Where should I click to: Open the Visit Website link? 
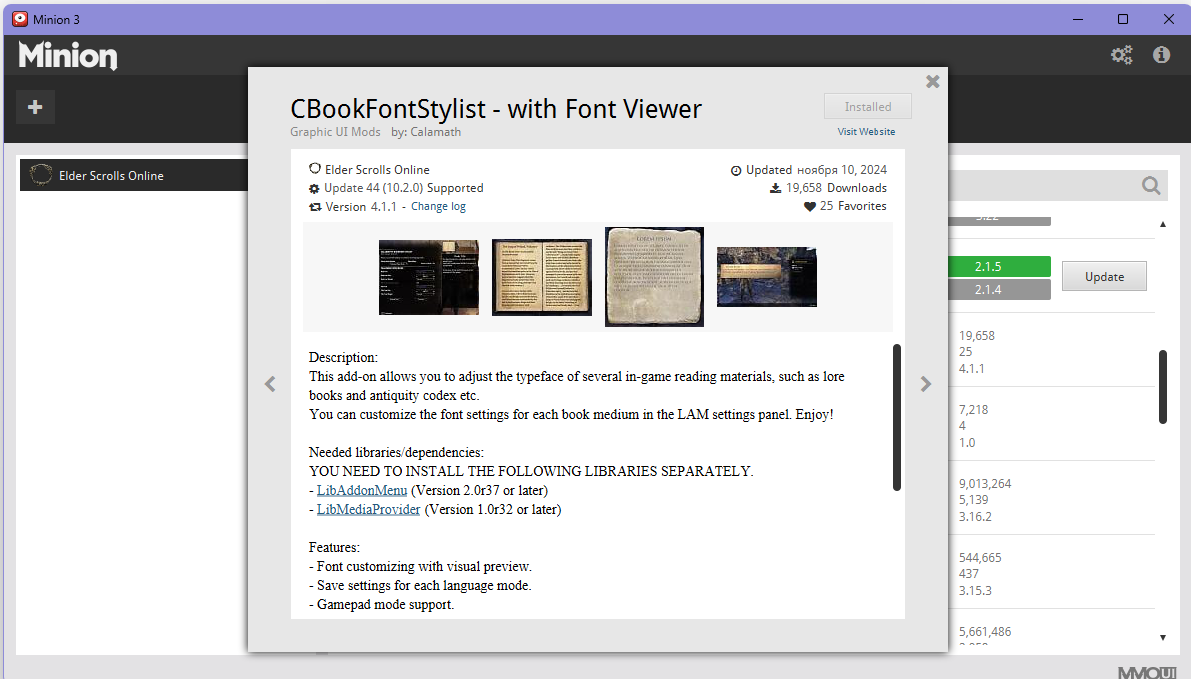click(866, 131)
